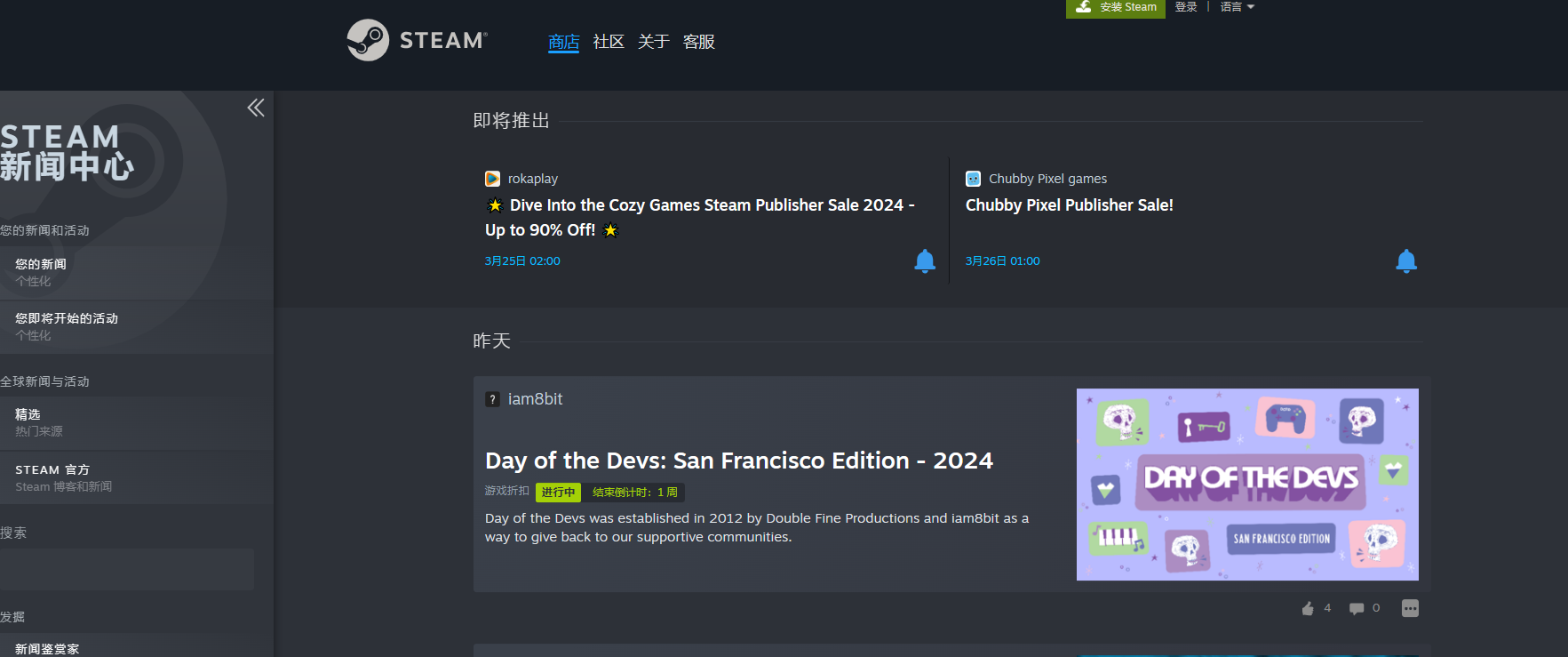Collapse the news hub sidebar

point(256,108)
